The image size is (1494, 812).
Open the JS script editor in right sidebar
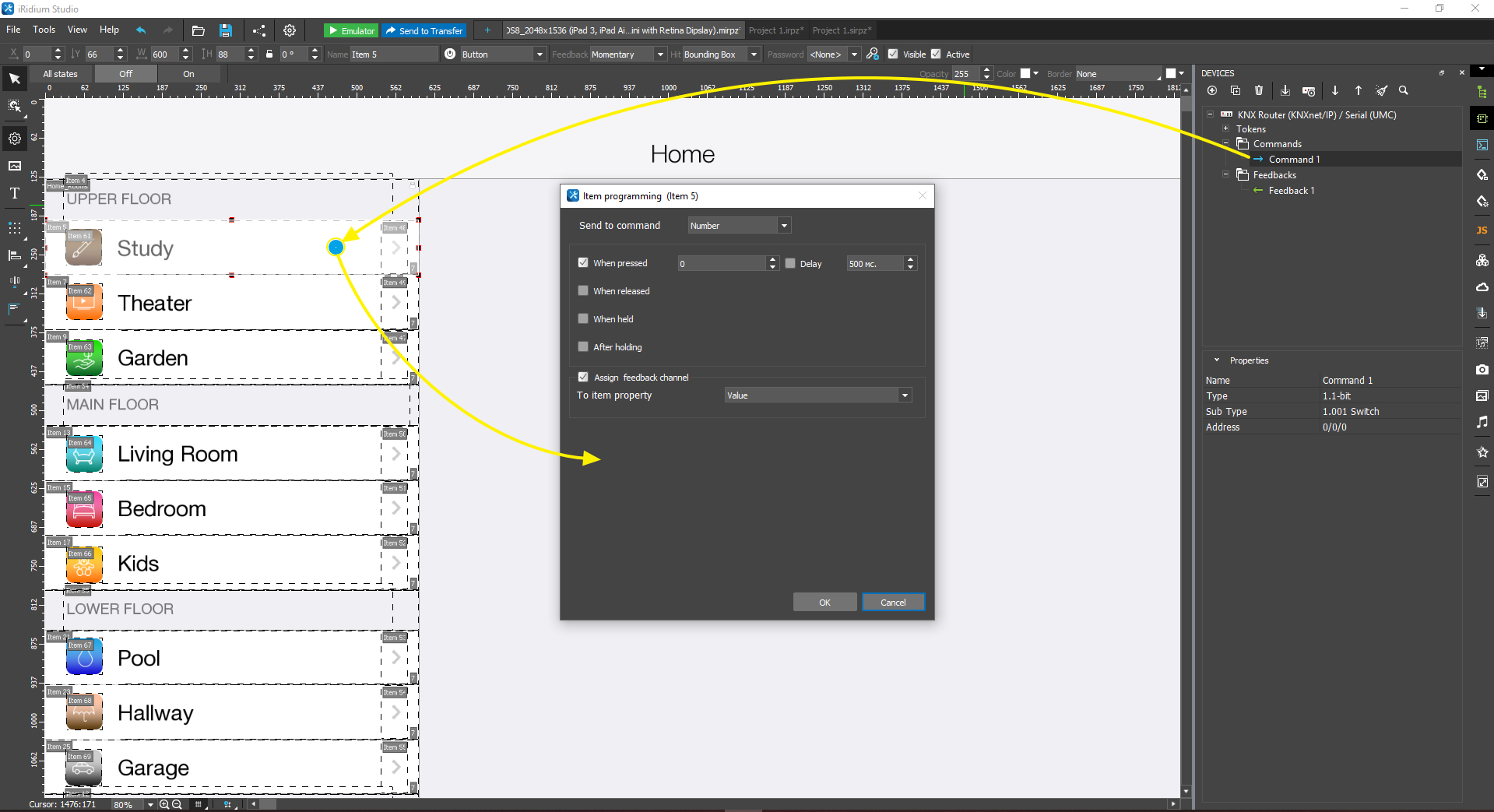[x=1482, y=230]
